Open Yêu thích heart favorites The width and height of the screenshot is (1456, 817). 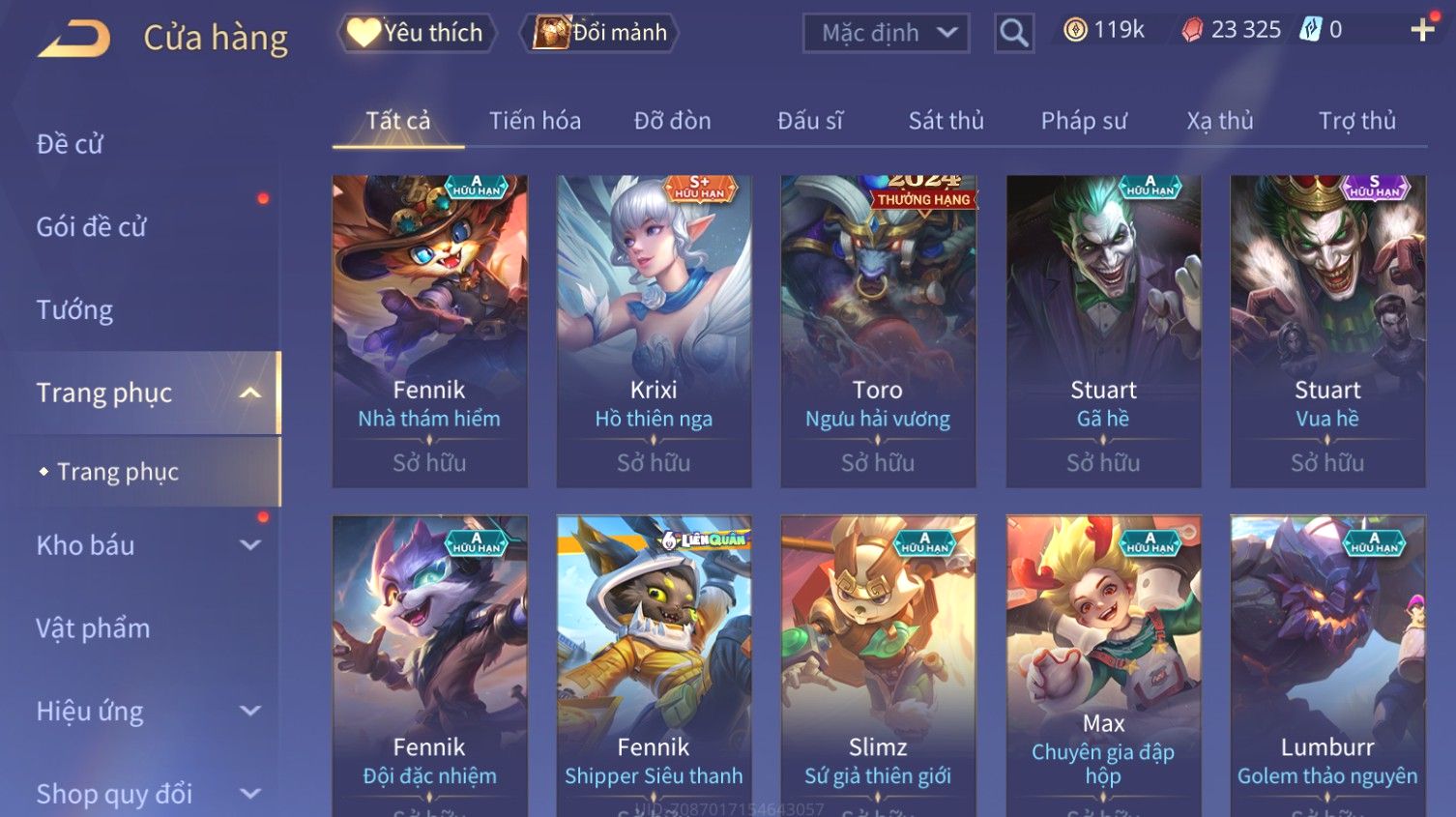417,33
